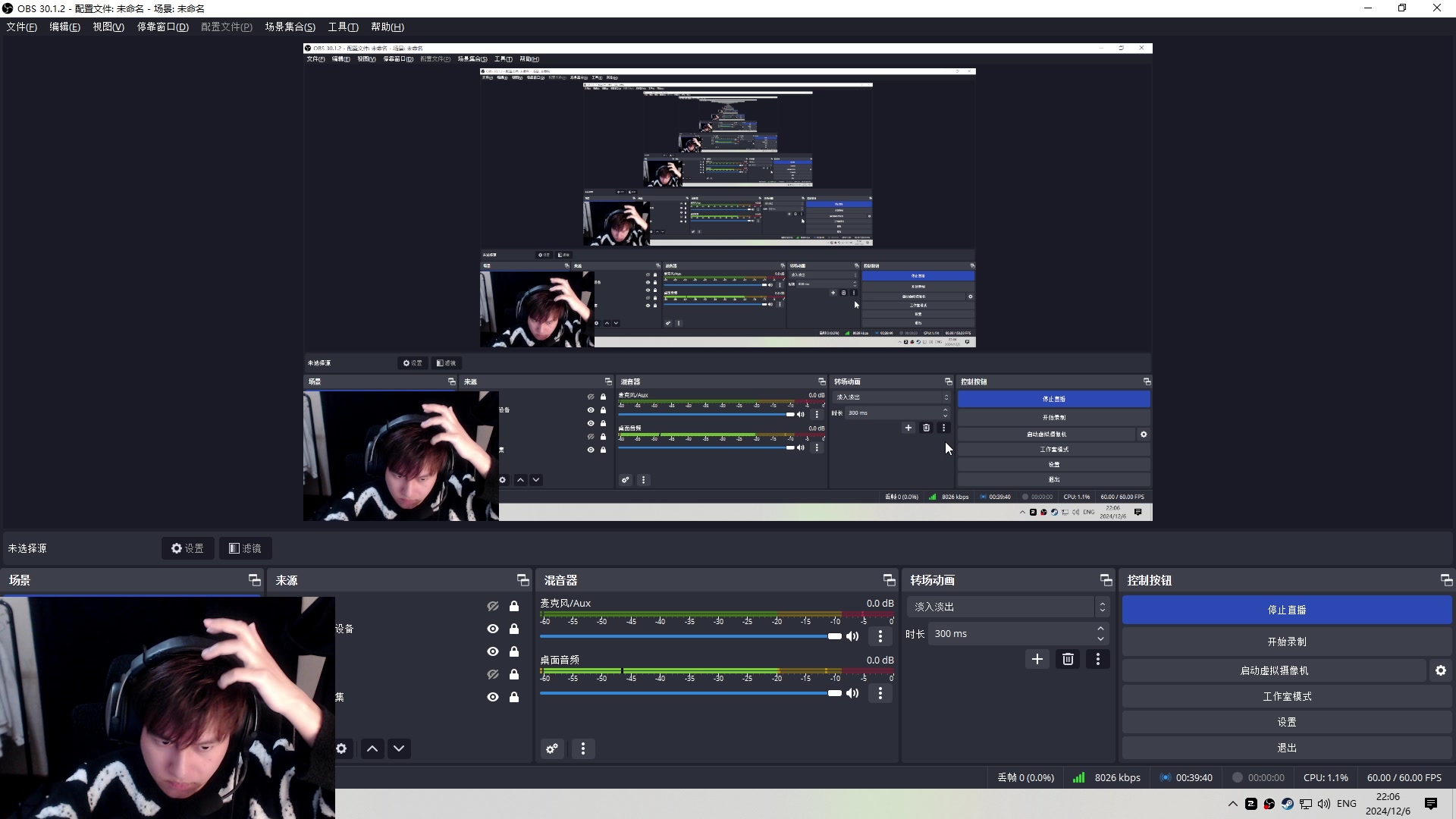Decrease transition duration with down arrow

(x=1100, y=639)
